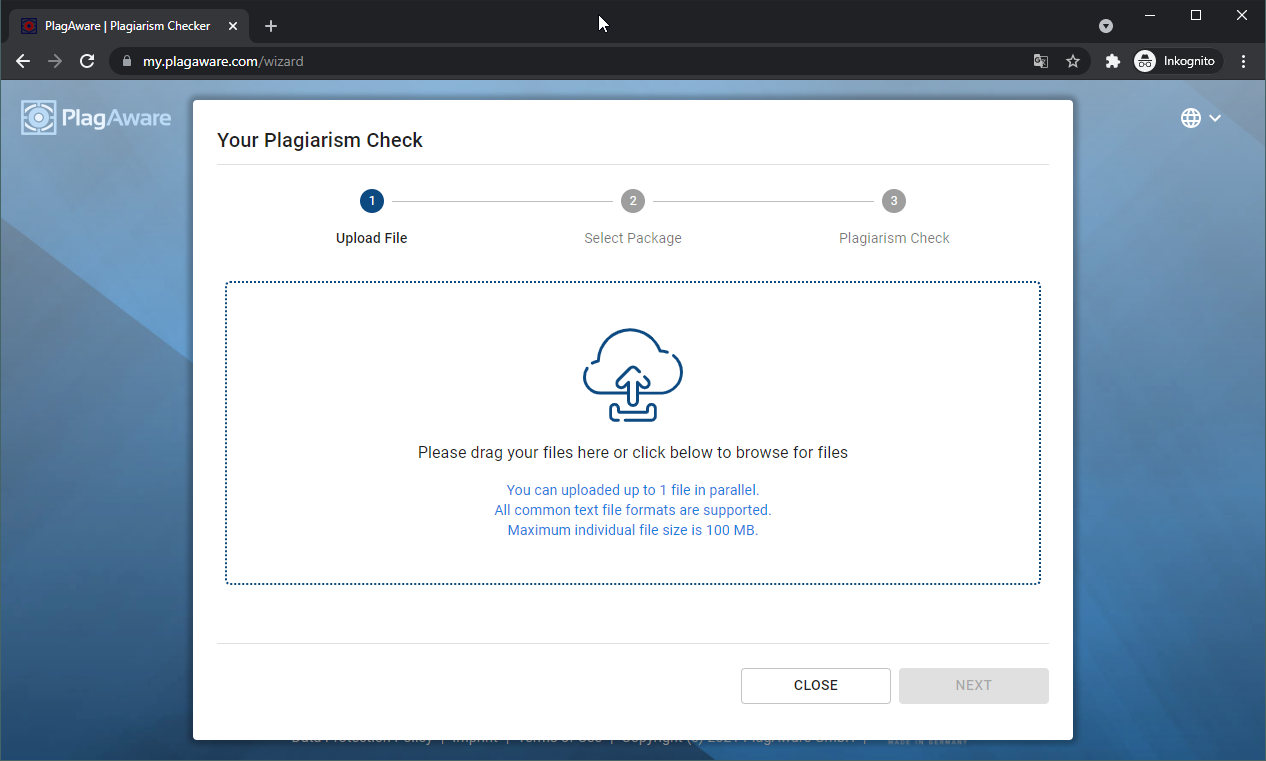Select step 1 Upload File circle

tap(372, 201)
